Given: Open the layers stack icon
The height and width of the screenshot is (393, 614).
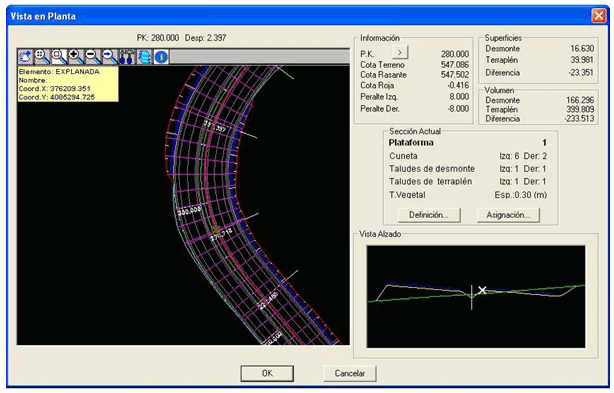Looking at the screenshot, I should (x=144, y=57).
